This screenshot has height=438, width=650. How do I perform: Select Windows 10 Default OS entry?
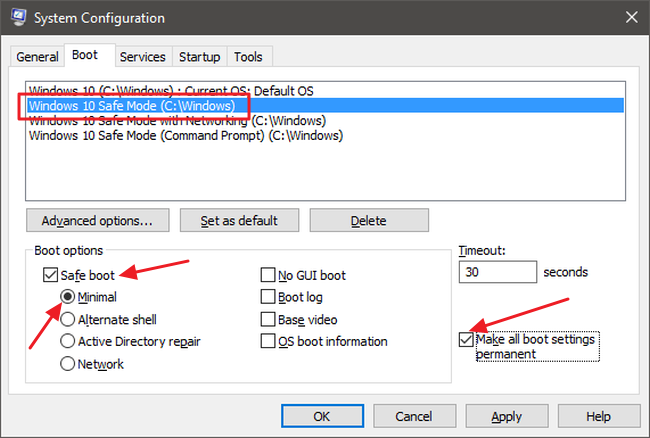coord(171,91)
